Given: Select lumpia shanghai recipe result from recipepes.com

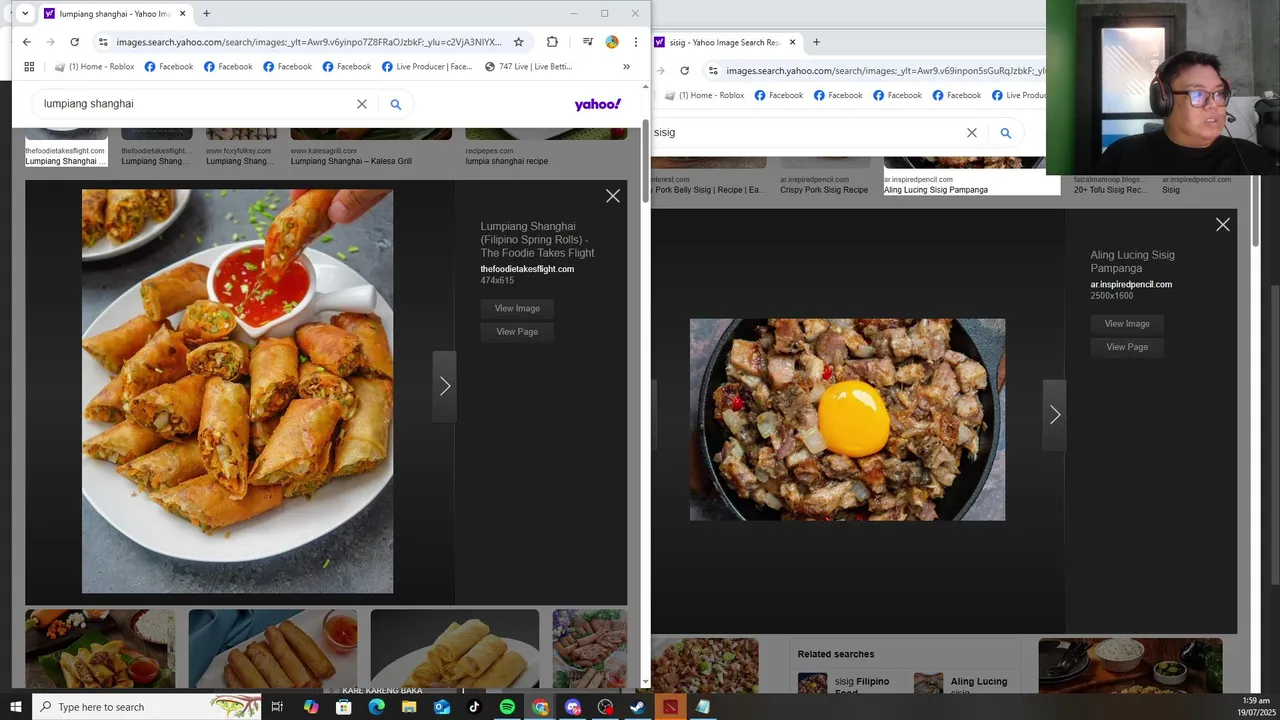Looking at the screenshot, I should [506, 161].
